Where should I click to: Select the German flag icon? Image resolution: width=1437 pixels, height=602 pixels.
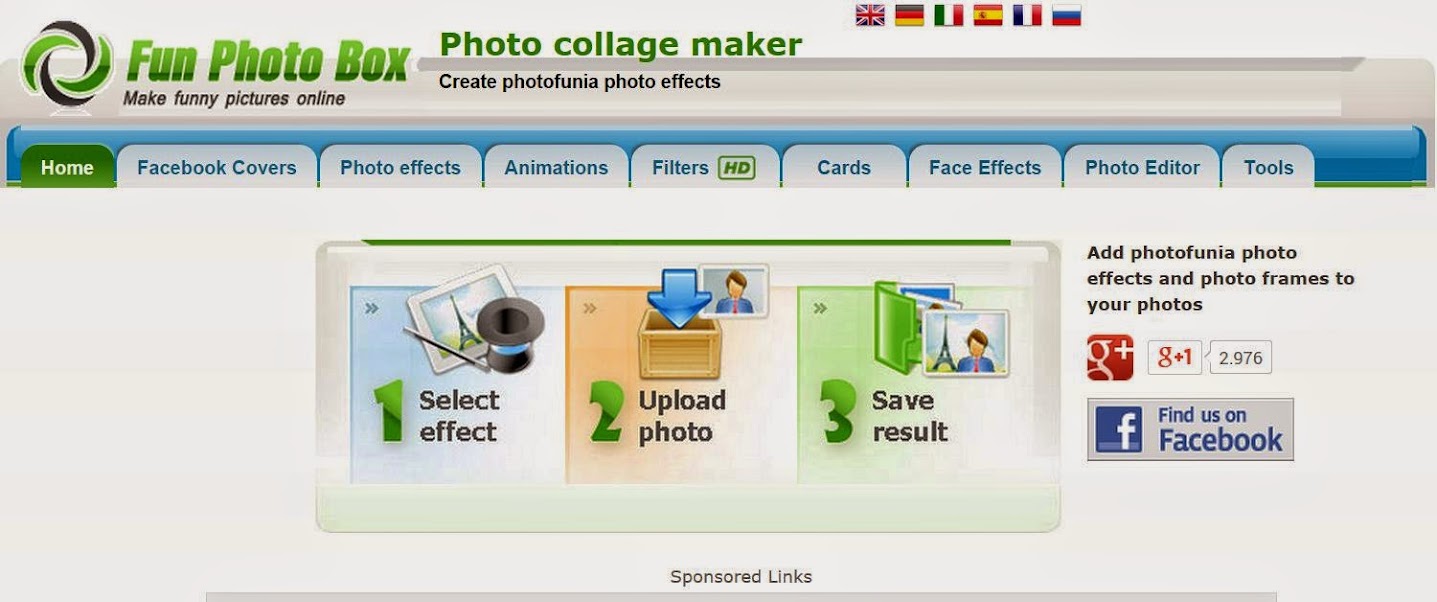(x=909, y=15)
